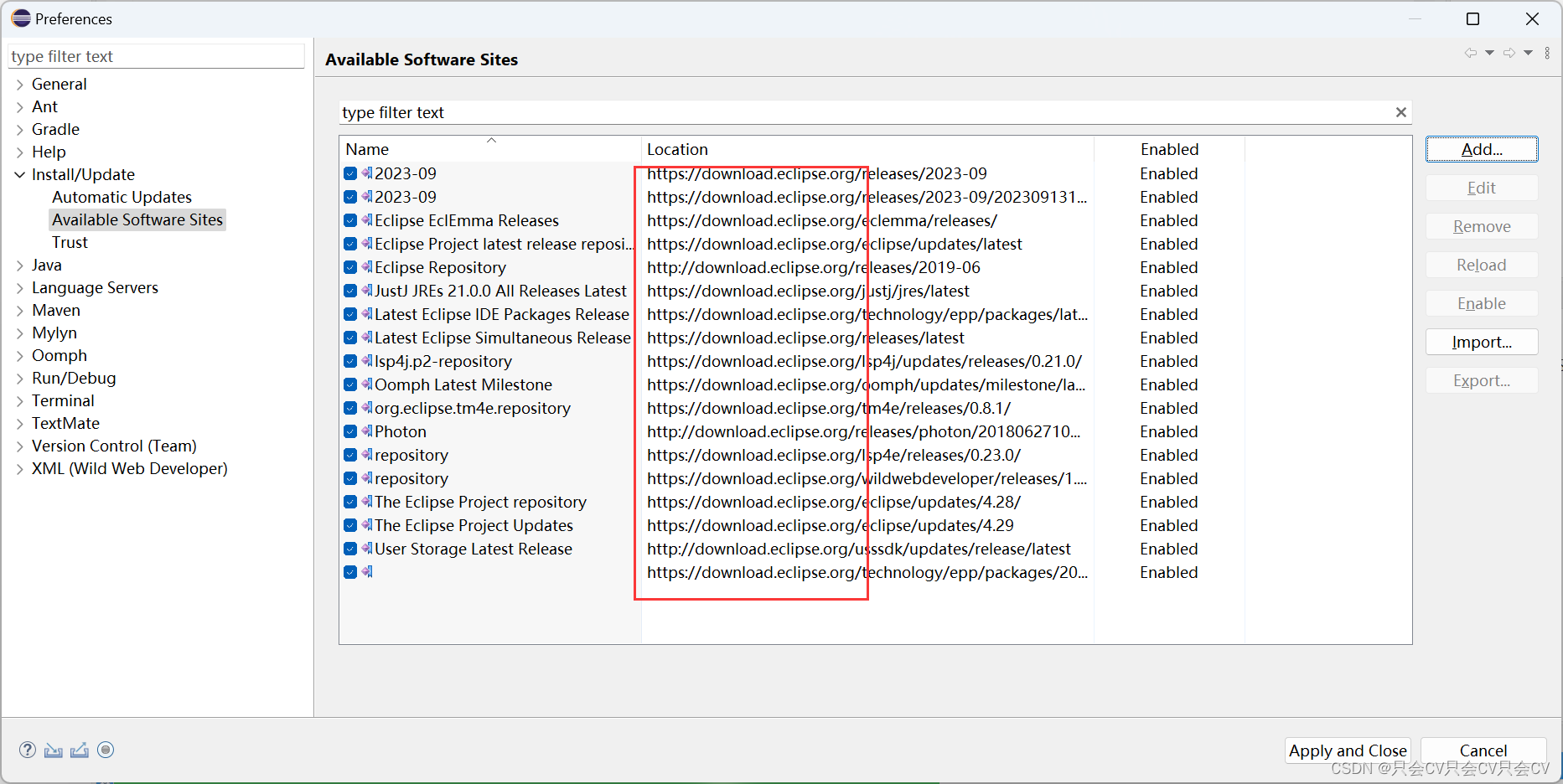Uncheck The Eclipse Project repository checkbox
This screenshot has width=1563, height=784.
[x=350, y=502]
